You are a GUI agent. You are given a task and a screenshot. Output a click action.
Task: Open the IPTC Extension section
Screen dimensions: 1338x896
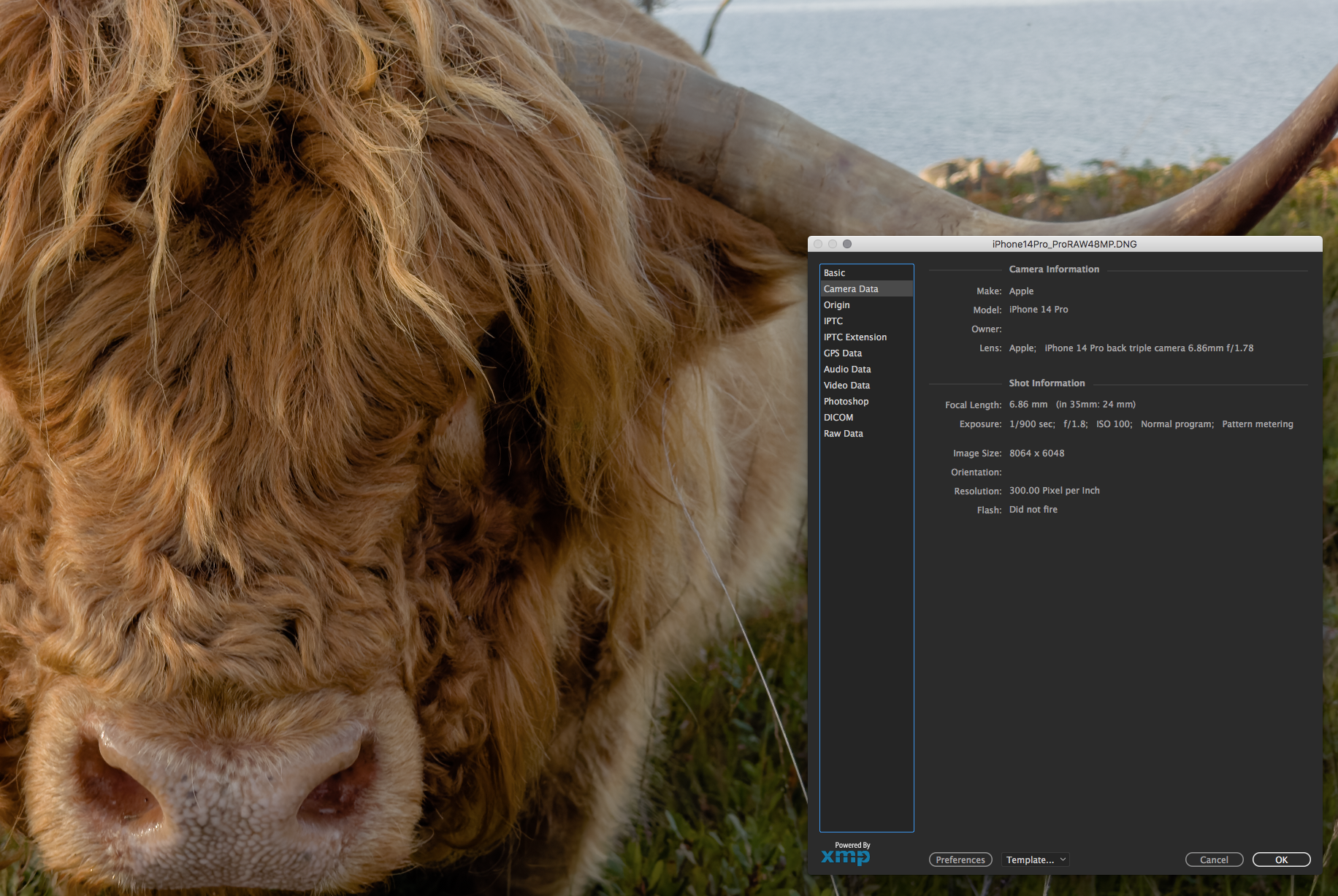(866, 337)
